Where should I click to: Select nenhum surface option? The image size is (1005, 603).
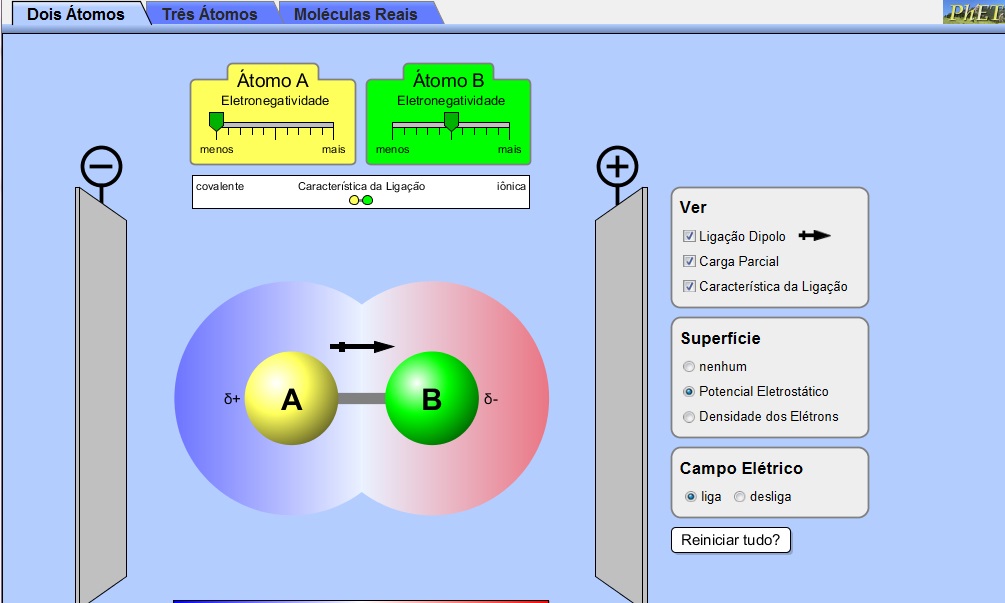(x=689, y=367)
